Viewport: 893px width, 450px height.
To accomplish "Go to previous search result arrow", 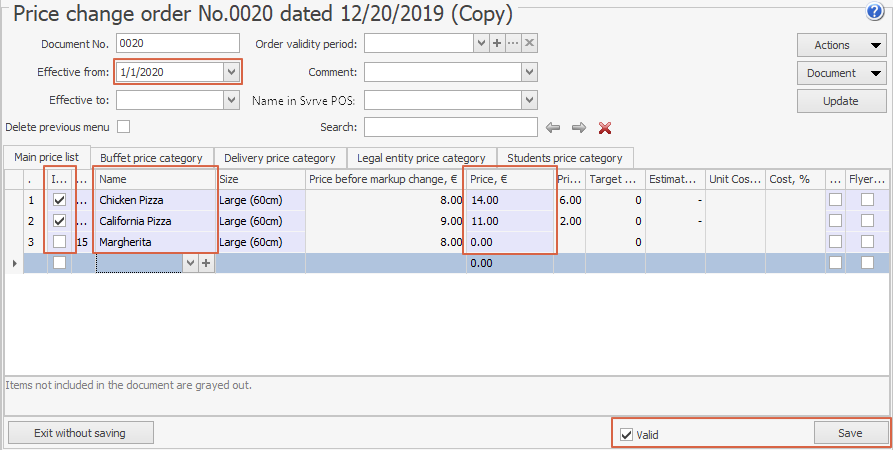I will click(553, 128).
